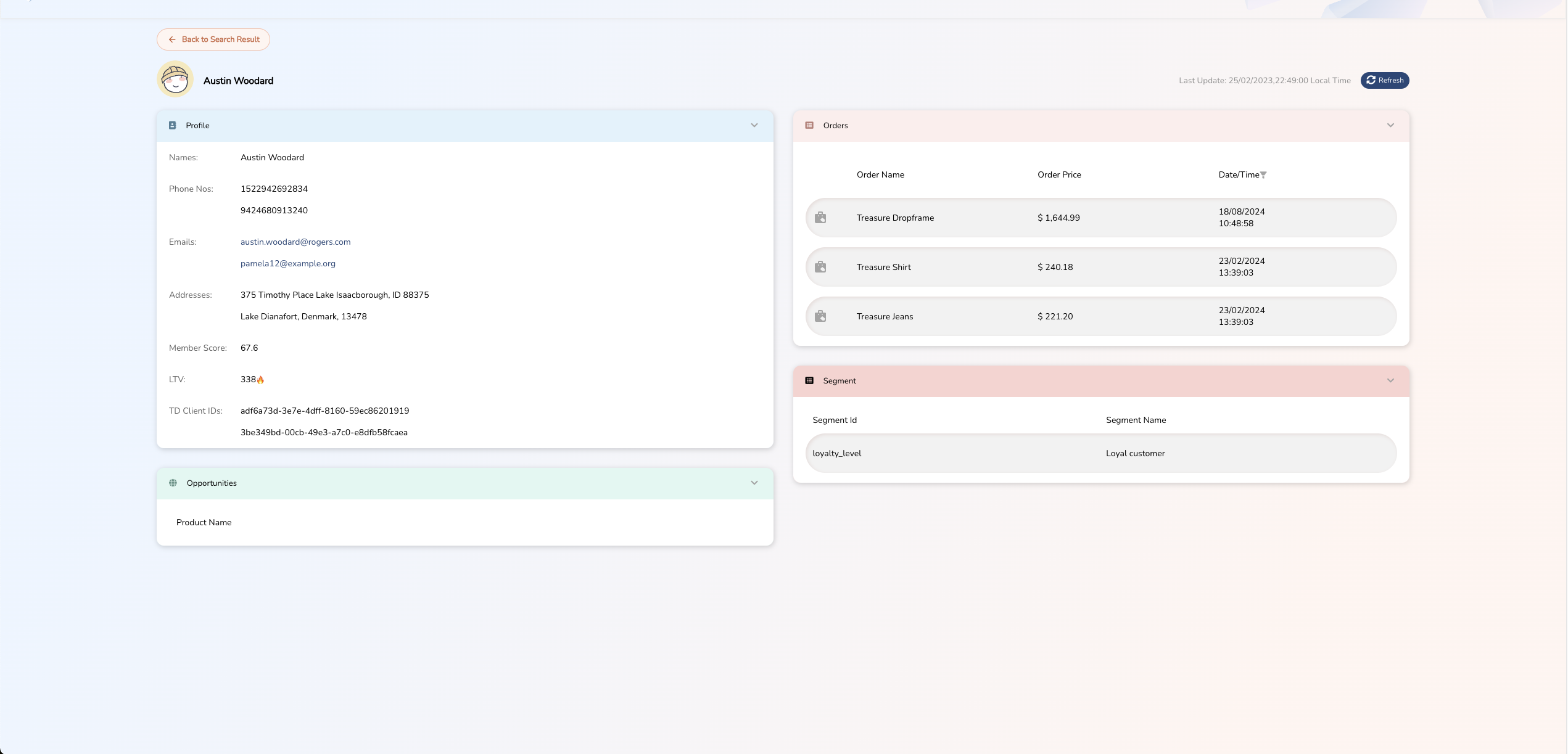Click the Orders panel list icon
This screenshot has width=1568, height=754.
pos(809,125)
